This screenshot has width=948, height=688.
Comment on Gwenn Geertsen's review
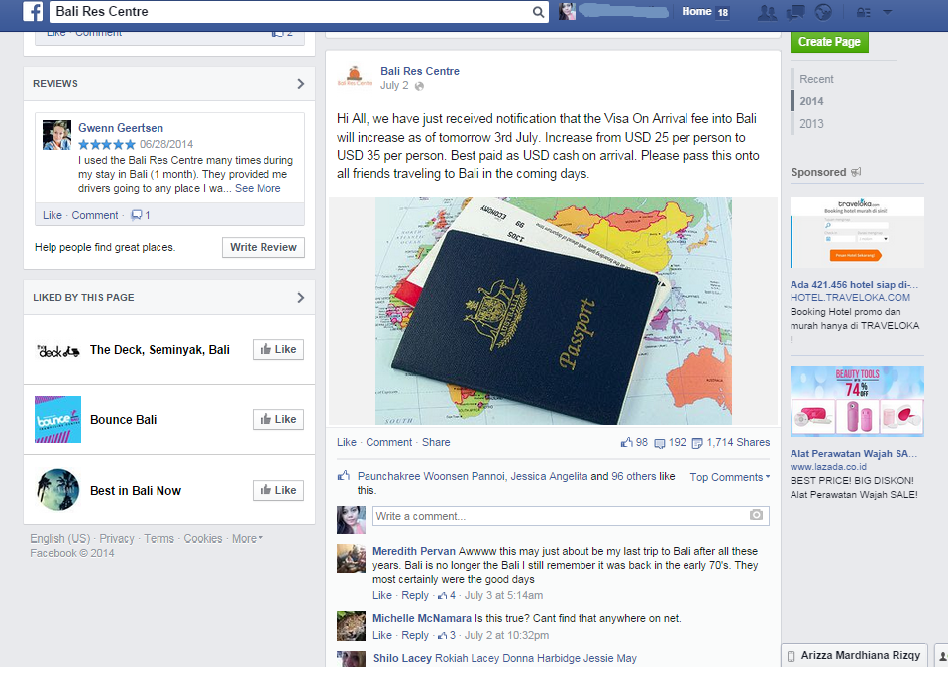(95, 215)
